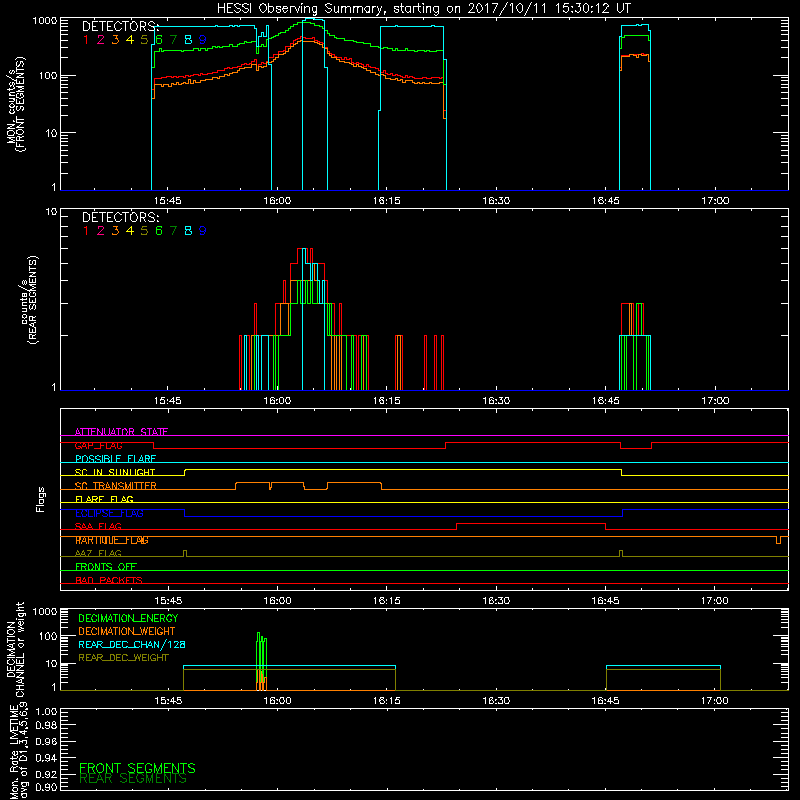Click orange detector 3 in front segments legend

pos(115,40)
